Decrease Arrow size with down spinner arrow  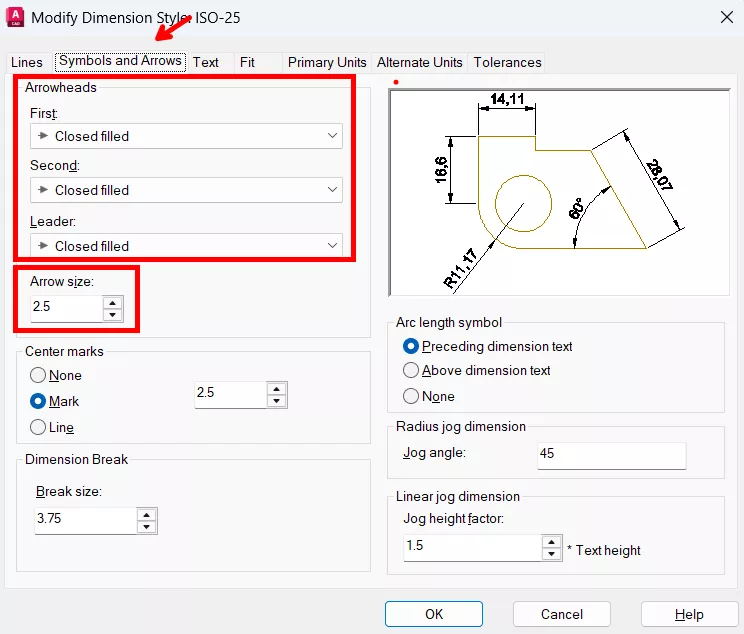(x=113, y=314)
